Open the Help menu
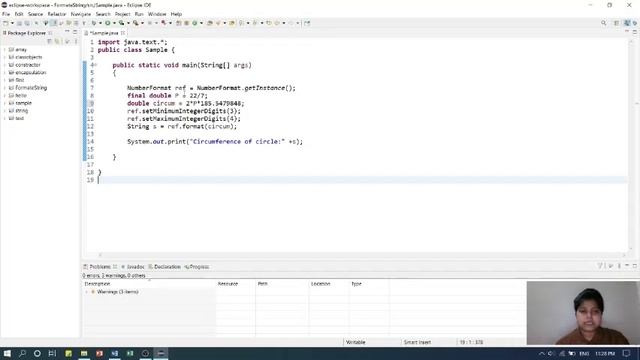640x360 pixels. 176,14
